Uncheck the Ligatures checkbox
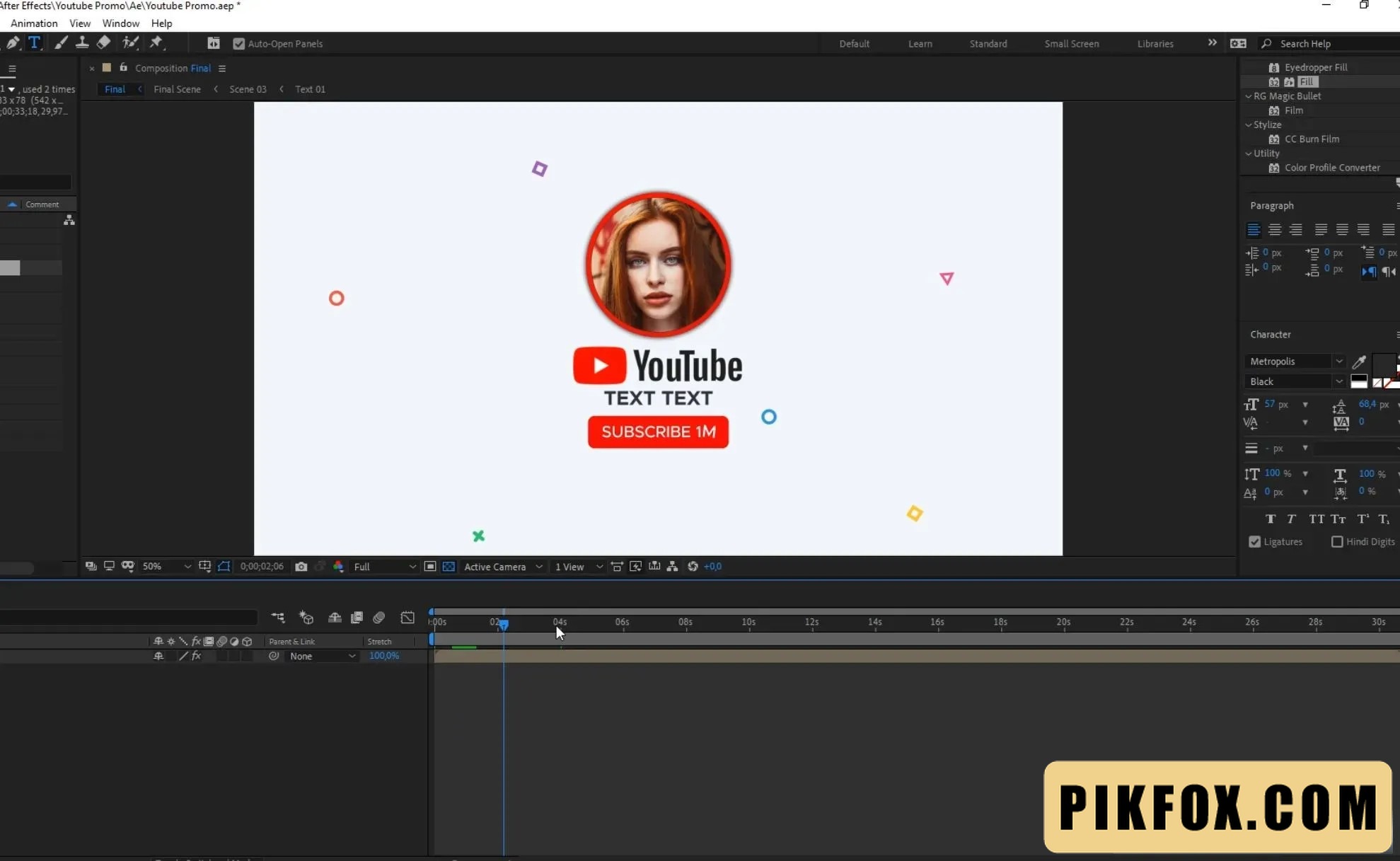Viewport: 1400px width, 861px height. coord(1255,542)
